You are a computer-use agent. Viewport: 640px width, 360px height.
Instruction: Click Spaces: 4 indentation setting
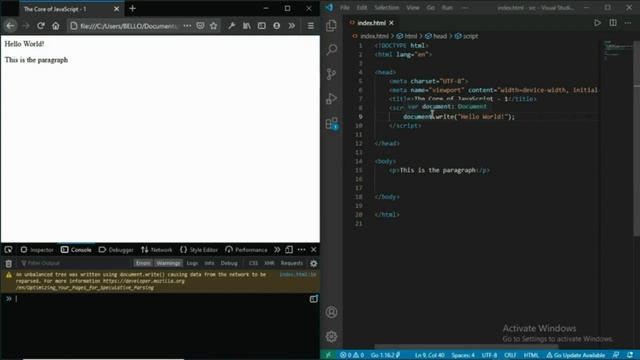tap(463, 355)
